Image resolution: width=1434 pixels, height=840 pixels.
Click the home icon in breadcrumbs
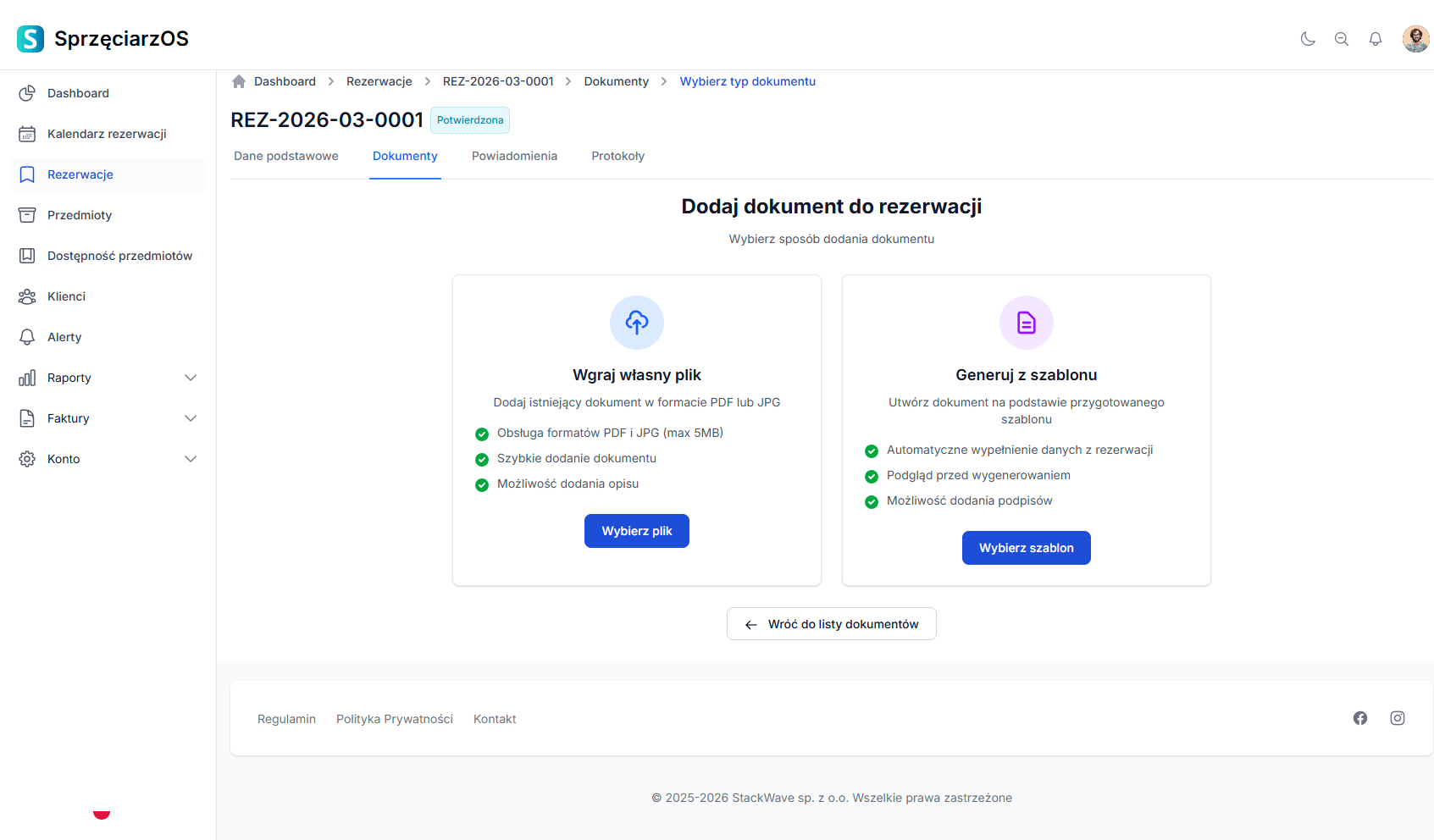(239, 81)
